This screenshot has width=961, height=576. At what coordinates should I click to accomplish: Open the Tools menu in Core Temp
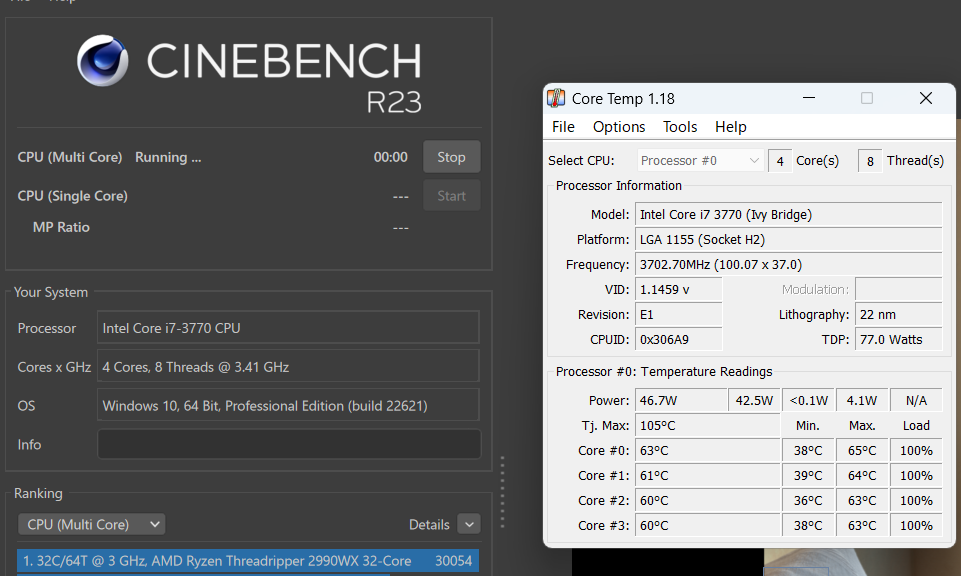pyautogui.click(x=680, y=127)
